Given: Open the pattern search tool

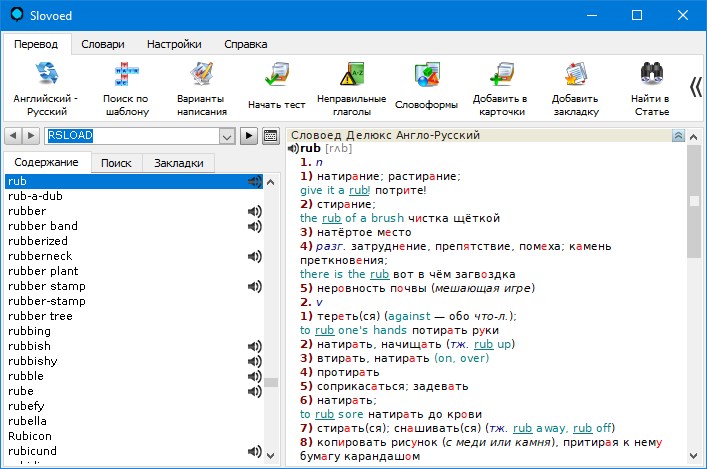Looking at the screenshot, I should (x=123, y=76).
